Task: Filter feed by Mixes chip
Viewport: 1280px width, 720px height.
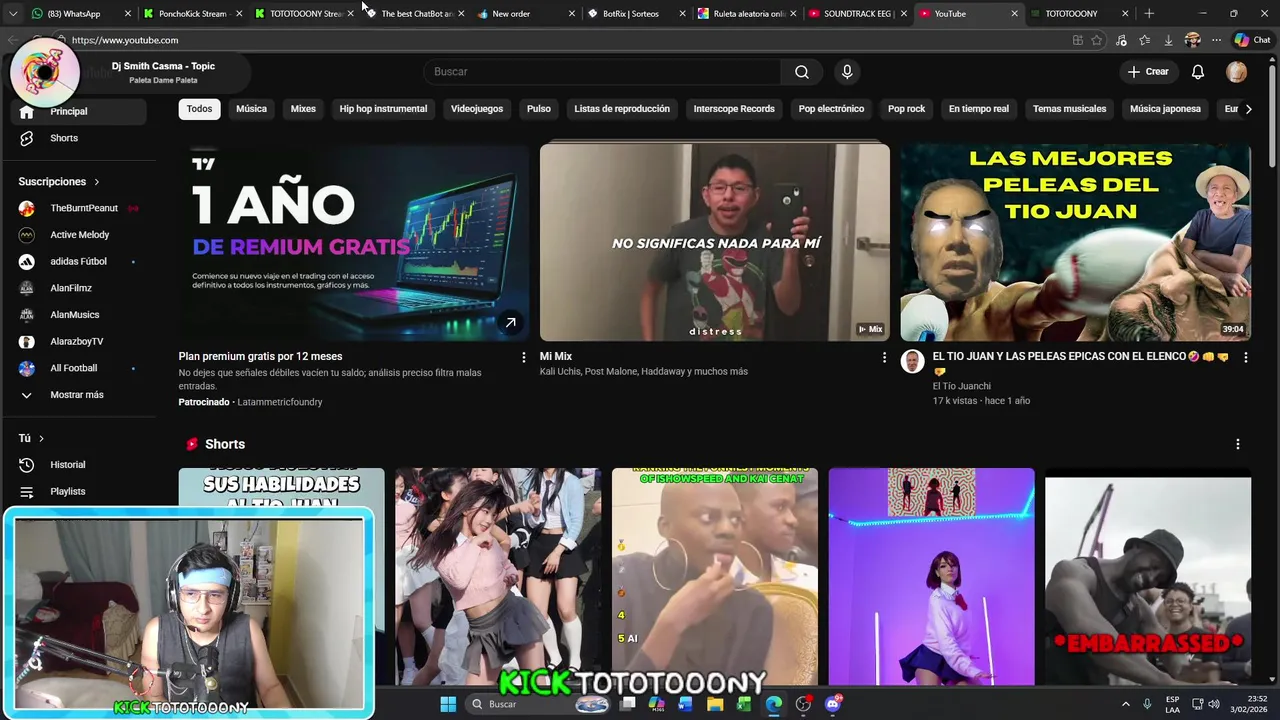Action: tap(303, 109)
